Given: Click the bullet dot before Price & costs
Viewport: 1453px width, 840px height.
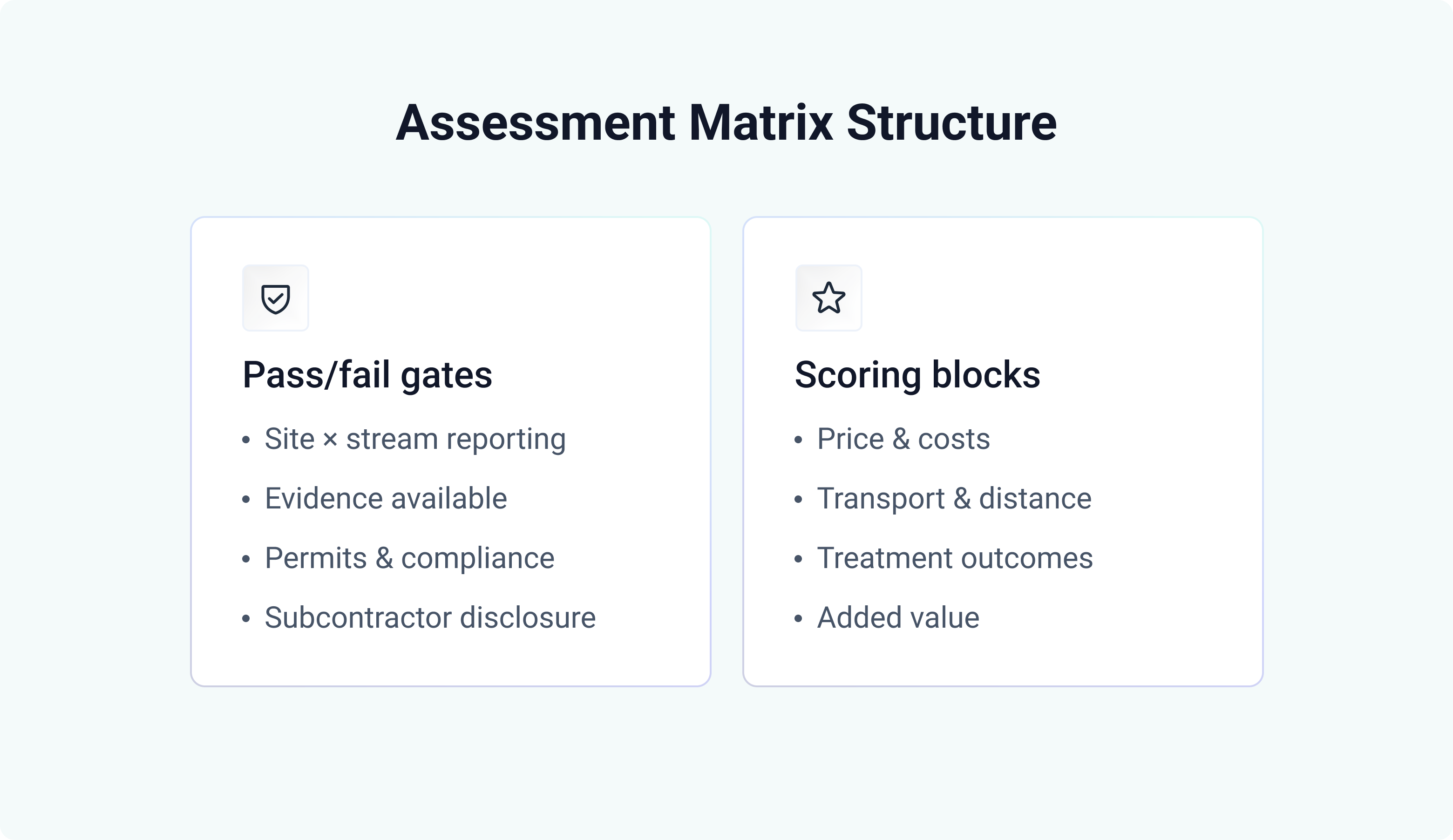Looking at the screenshot, I should click(799, 440).
